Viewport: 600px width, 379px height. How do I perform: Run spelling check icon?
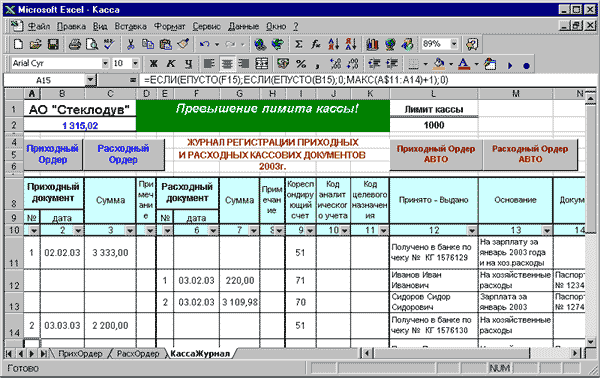tap(109, 44)
